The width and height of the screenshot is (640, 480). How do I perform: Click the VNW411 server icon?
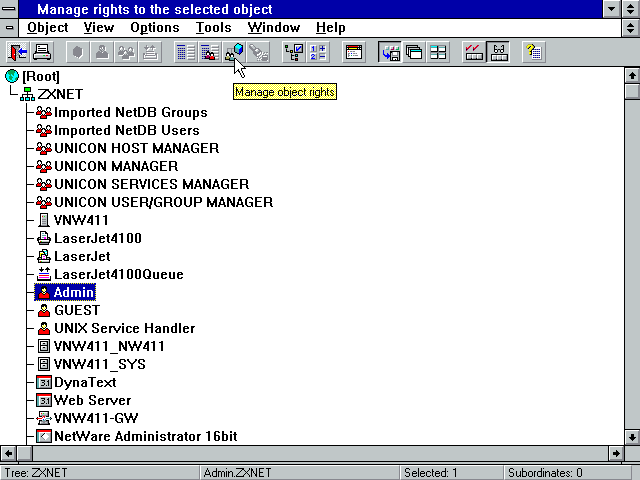click(44, 220)
